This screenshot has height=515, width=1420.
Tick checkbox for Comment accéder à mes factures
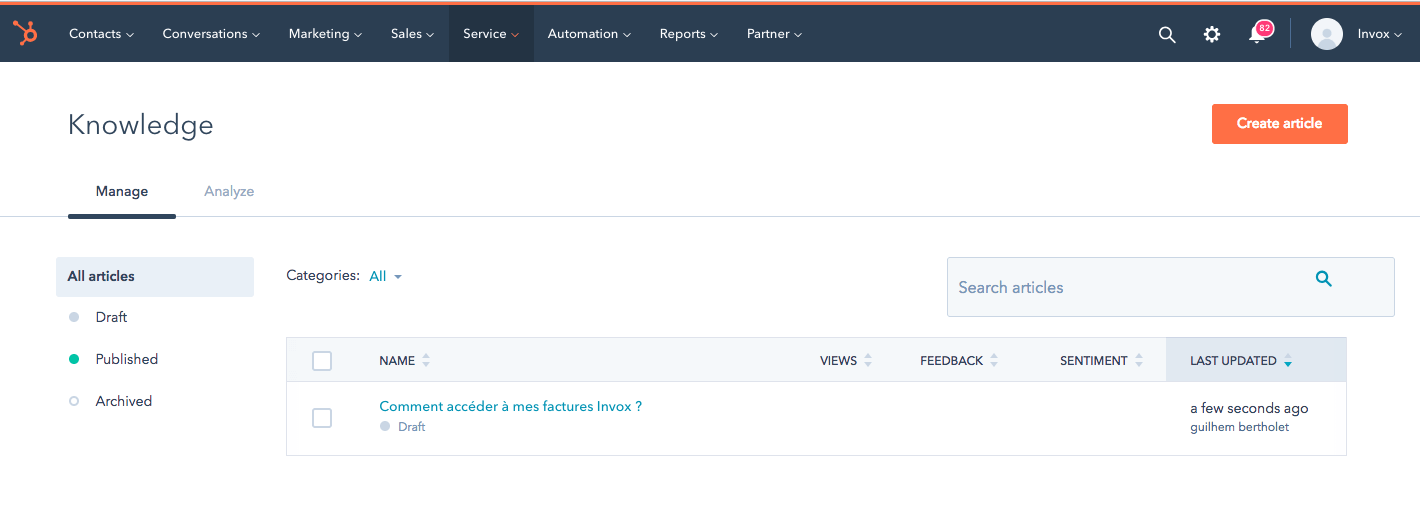click(x=322, y=418)
